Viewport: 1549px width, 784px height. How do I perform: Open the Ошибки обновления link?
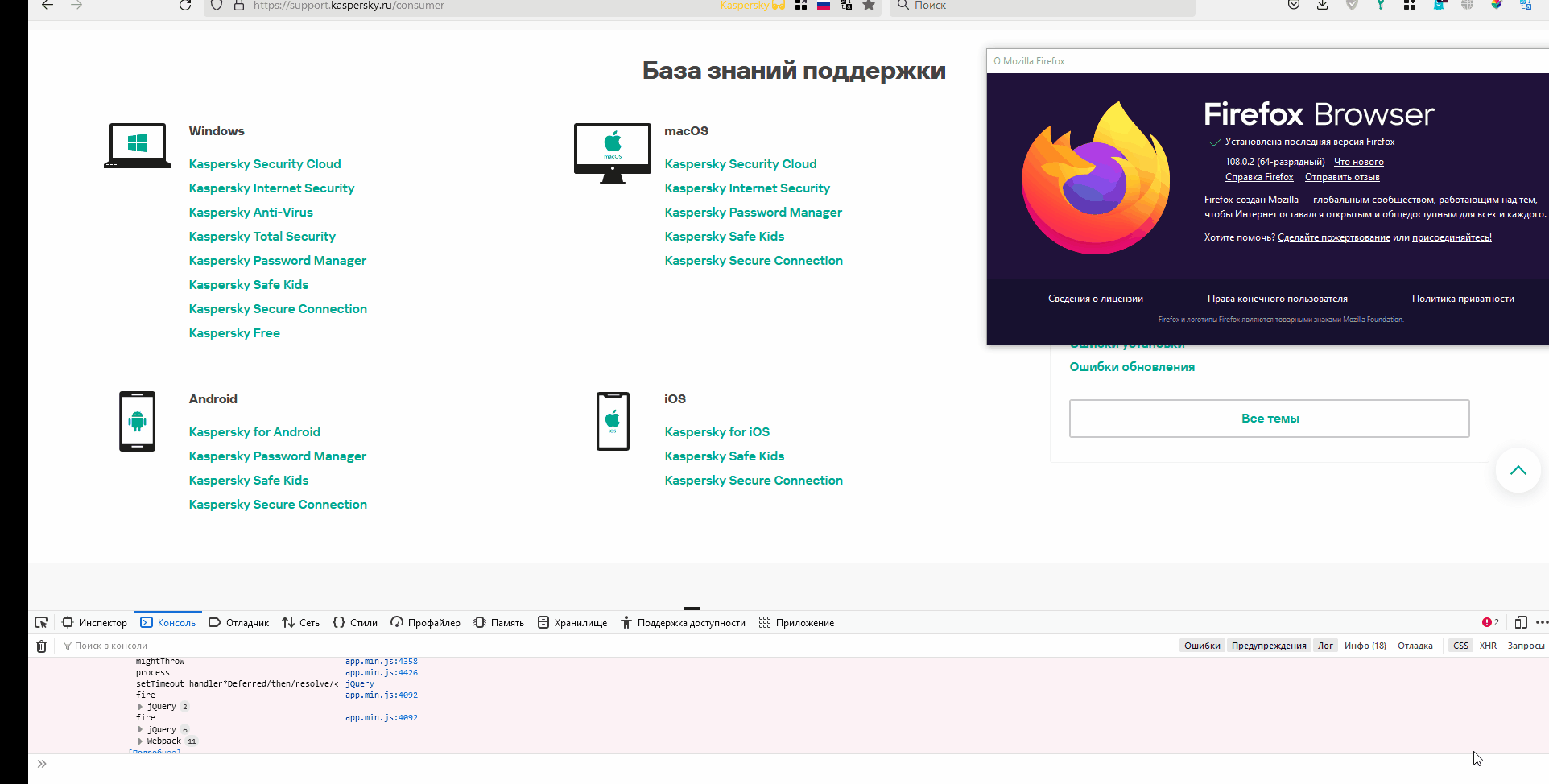pos(1132,367)
